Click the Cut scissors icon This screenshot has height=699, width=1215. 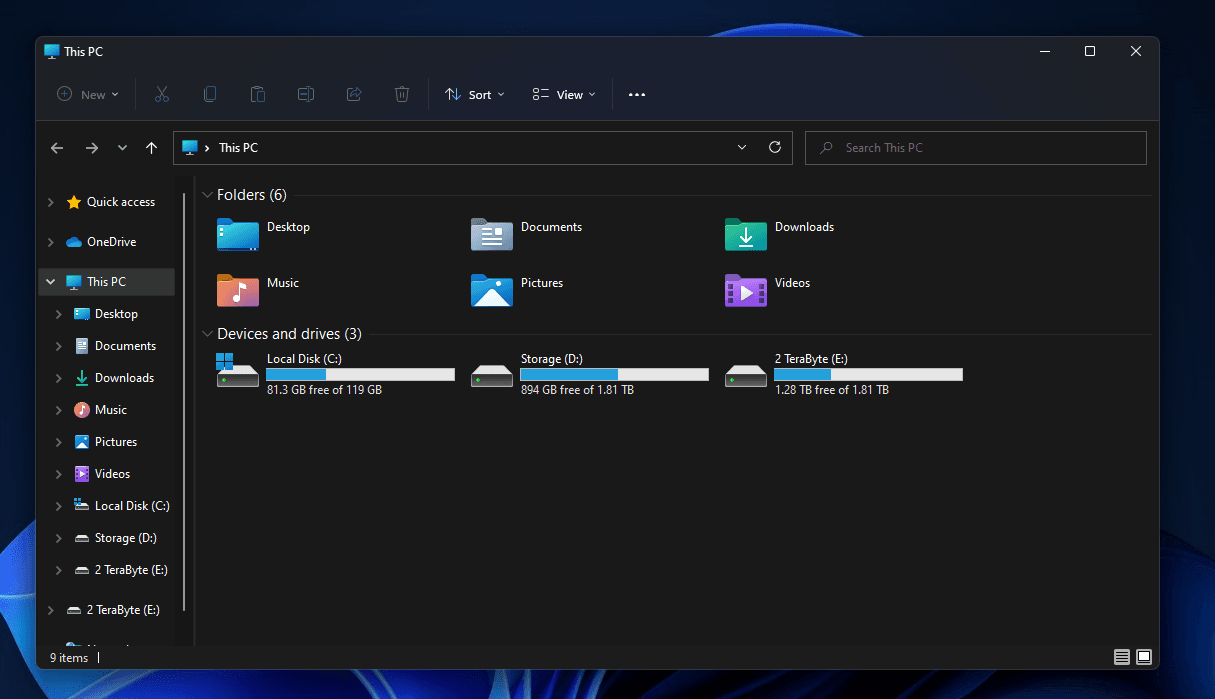point(161,94)
